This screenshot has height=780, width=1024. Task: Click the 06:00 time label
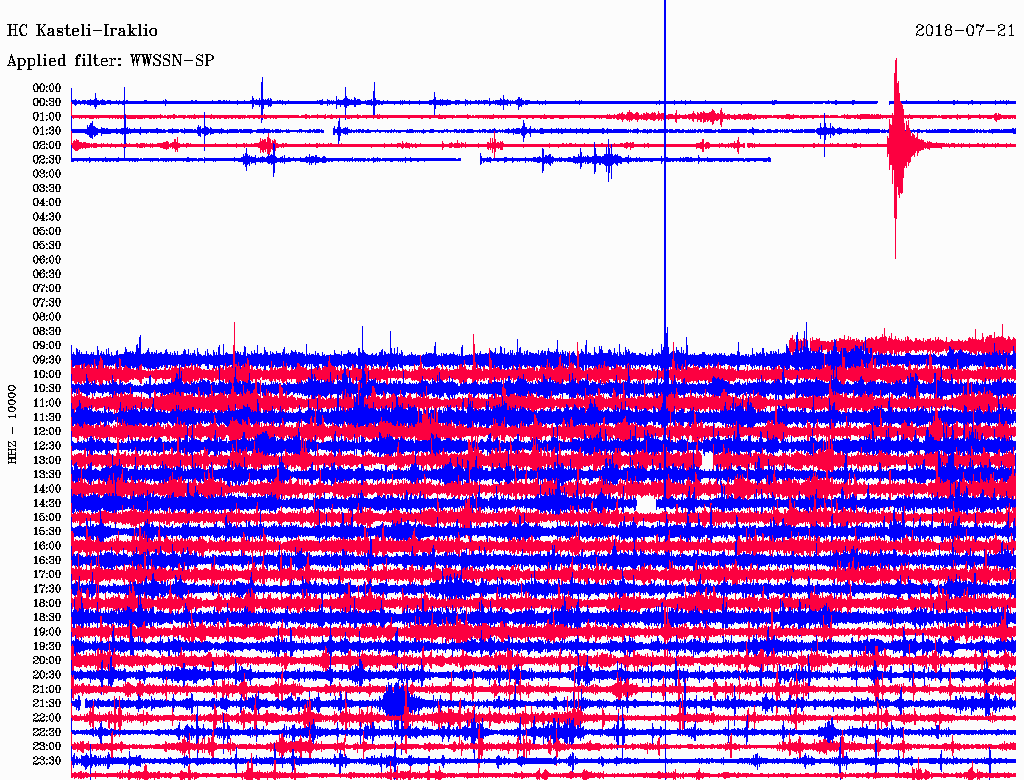[47, 259]
